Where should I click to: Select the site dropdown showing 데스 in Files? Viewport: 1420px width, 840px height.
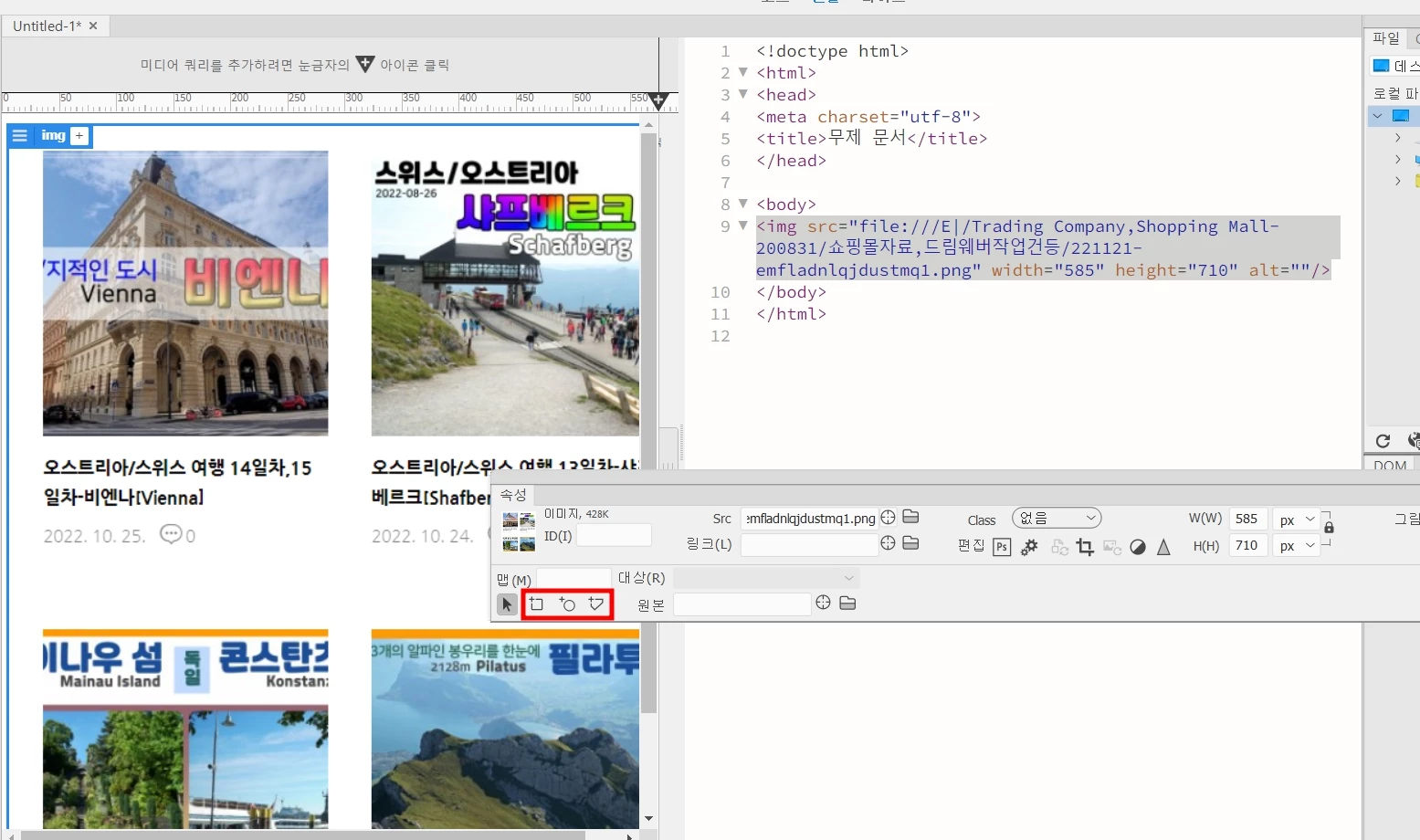coord(1395,66)
